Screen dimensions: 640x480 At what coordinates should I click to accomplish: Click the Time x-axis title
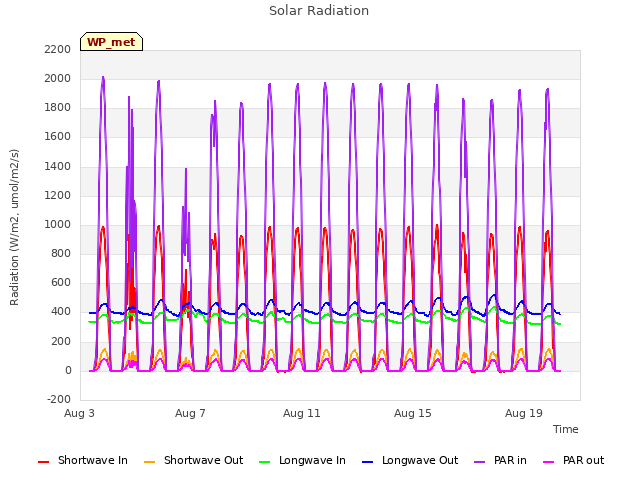565,429
